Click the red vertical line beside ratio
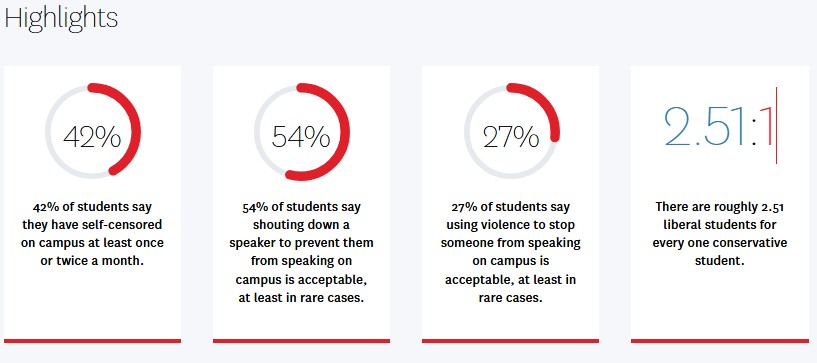 pyautogui.click(x=776, y=126)
